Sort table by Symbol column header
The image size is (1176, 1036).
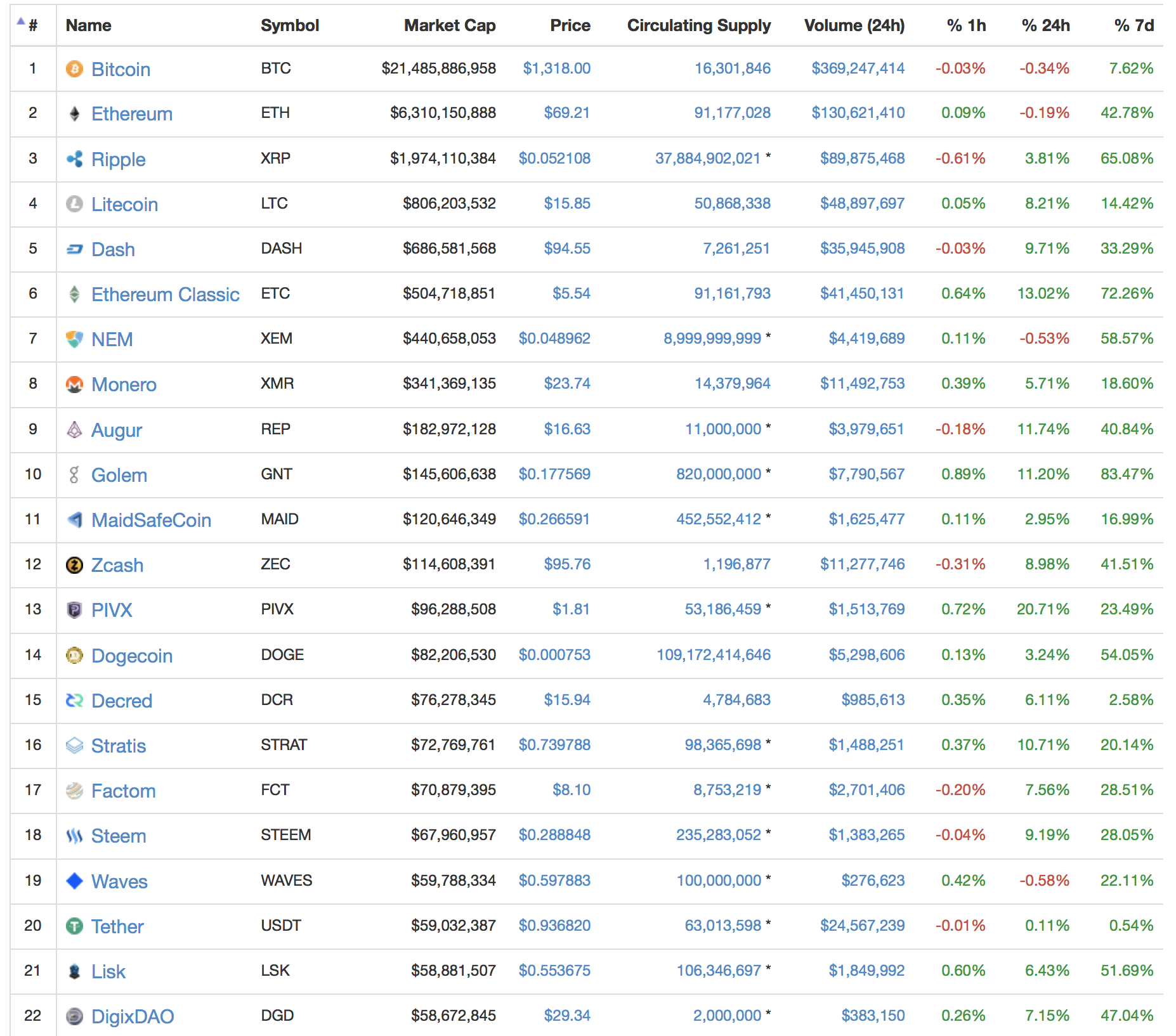[290, 25]
